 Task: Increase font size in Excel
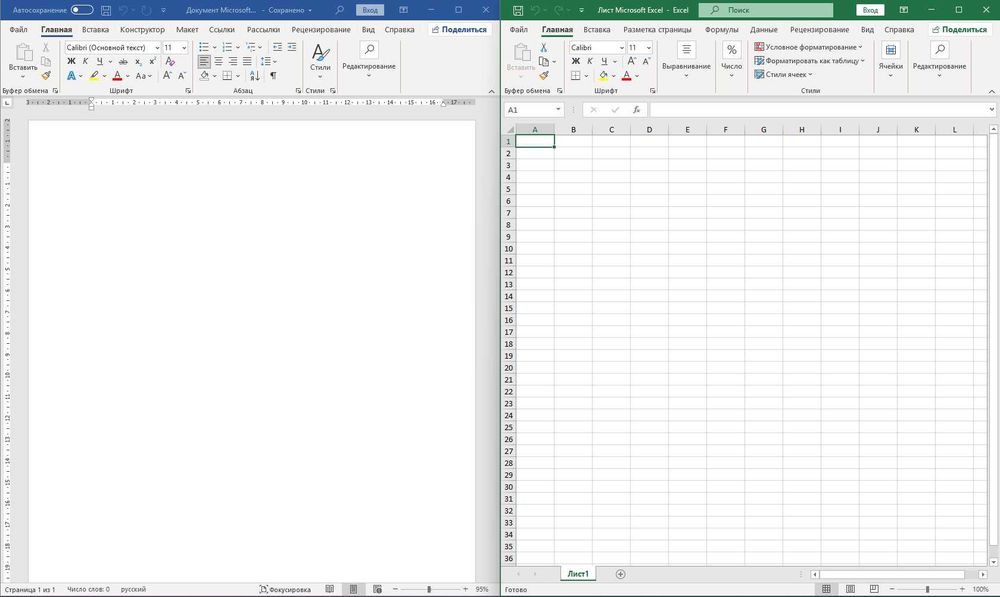click(x=631, y=61)
